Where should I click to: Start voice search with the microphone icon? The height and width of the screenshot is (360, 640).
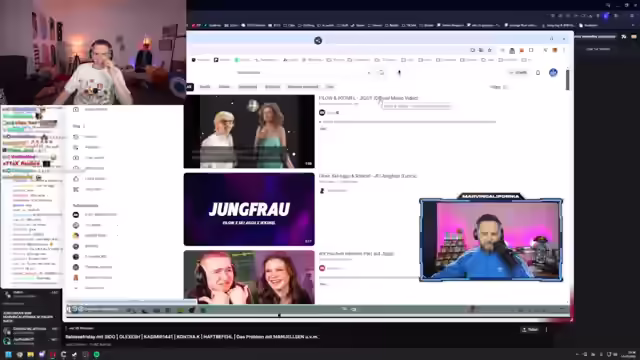pyautogui.click(x=399, y=73)
